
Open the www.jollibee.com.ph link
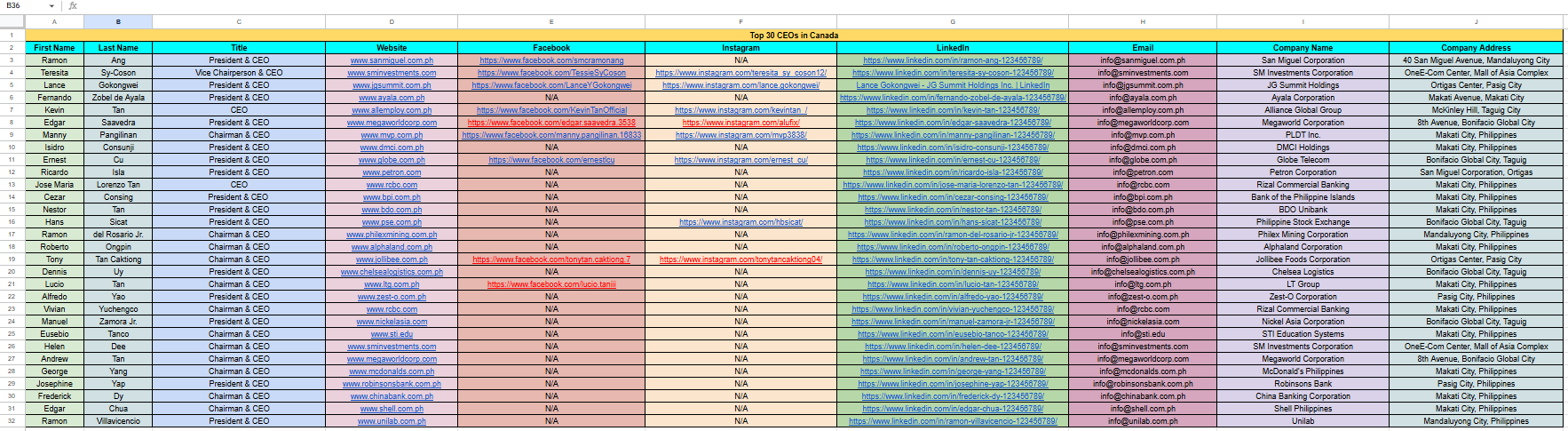pos(392,259)
